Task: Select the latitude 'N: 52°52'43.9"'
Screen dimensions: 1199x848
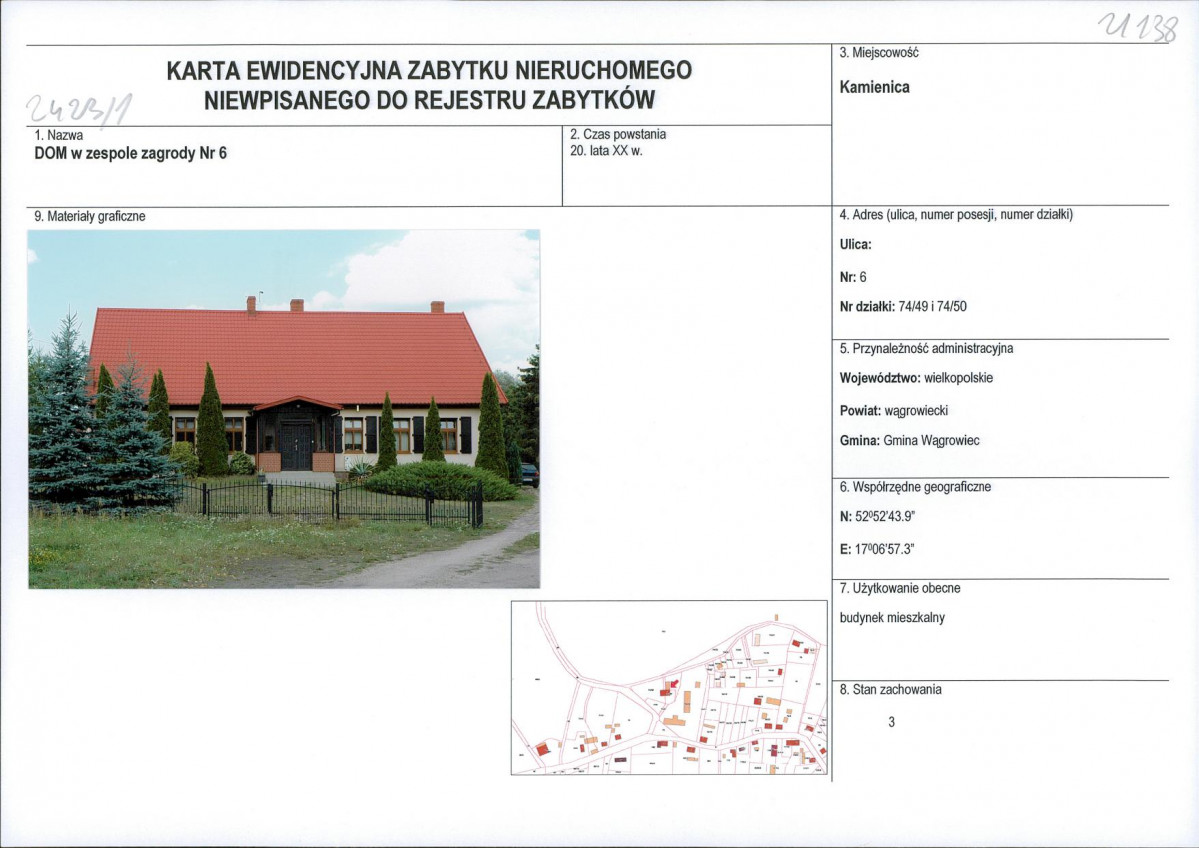Action: point(877,517)
